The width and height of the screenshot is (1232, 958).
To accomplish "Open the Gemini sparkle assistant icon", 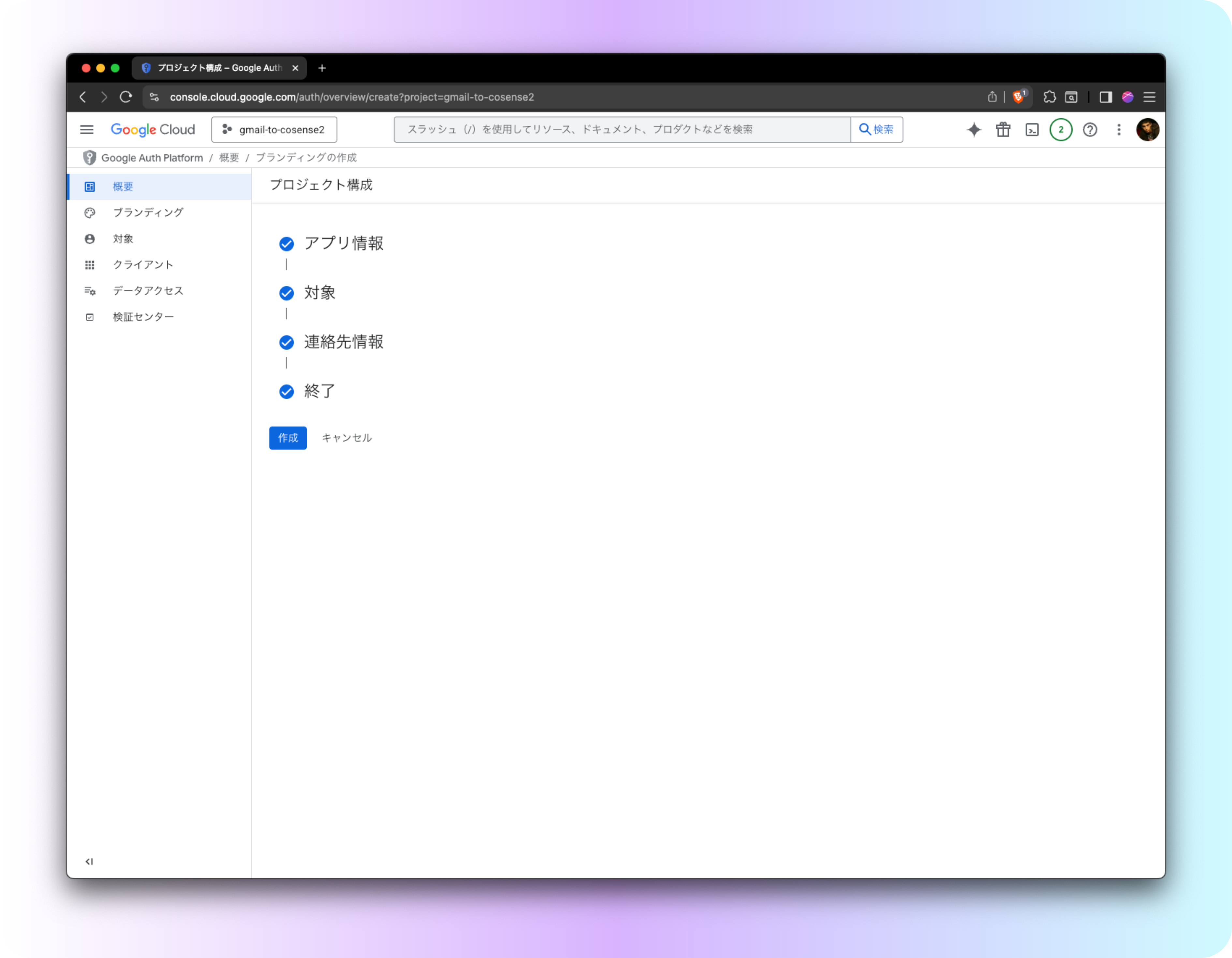I will pyautogui.click(x=974, y=130).
